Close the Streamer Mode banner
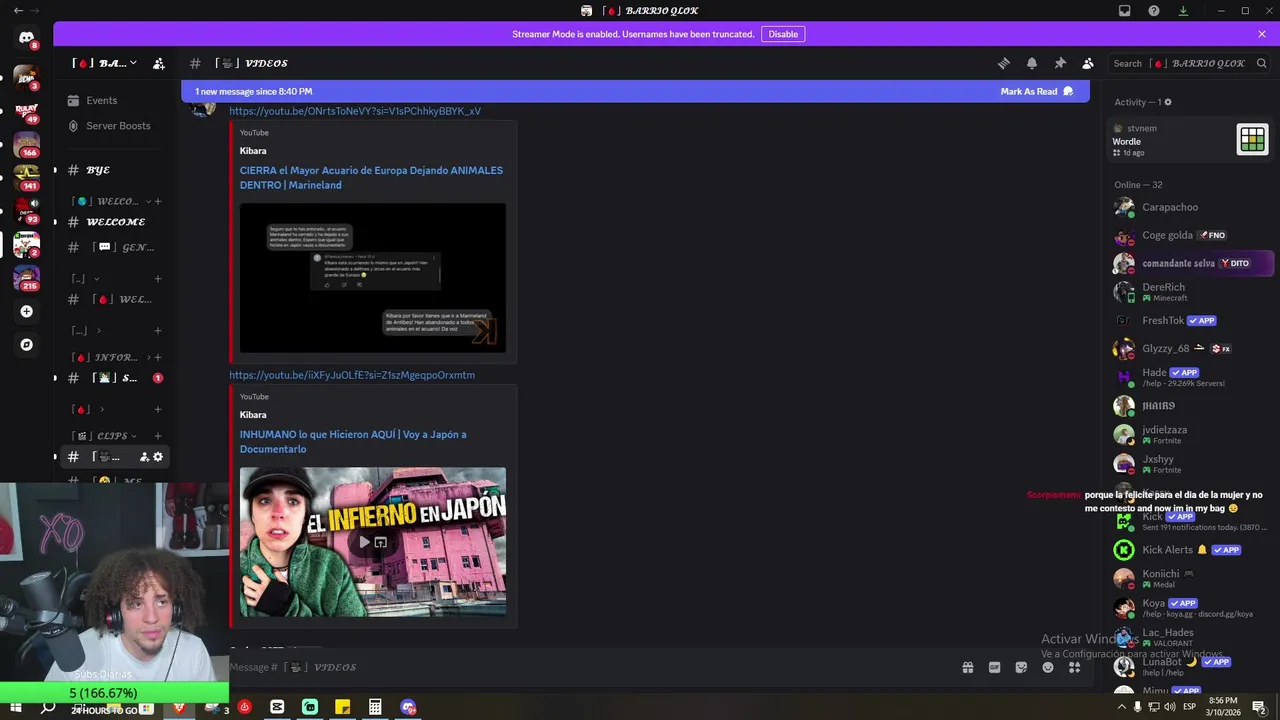Viewport: 1280px width, 720px height. [x=1262, y=34]
